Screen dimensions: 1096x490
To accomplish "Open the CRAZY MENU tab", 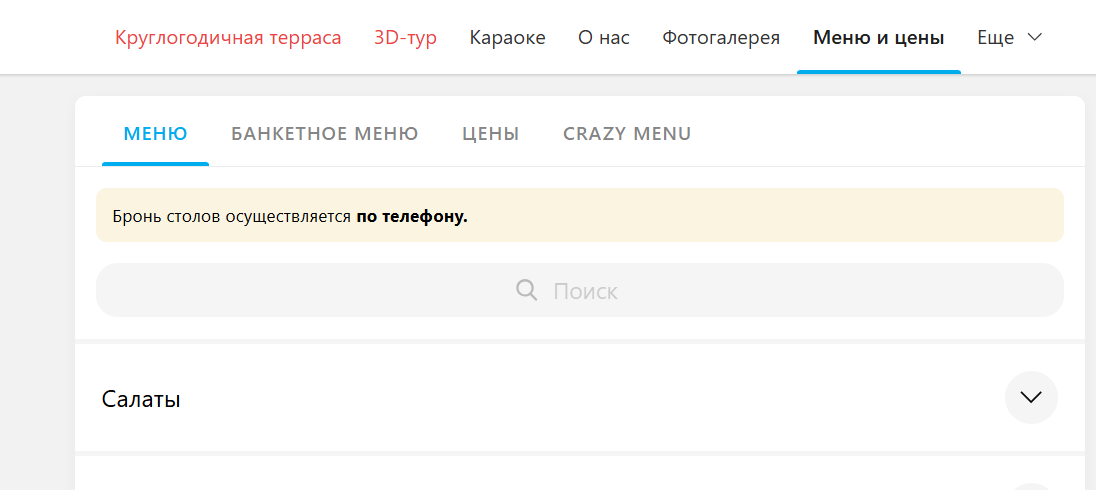I will point(627,134).
